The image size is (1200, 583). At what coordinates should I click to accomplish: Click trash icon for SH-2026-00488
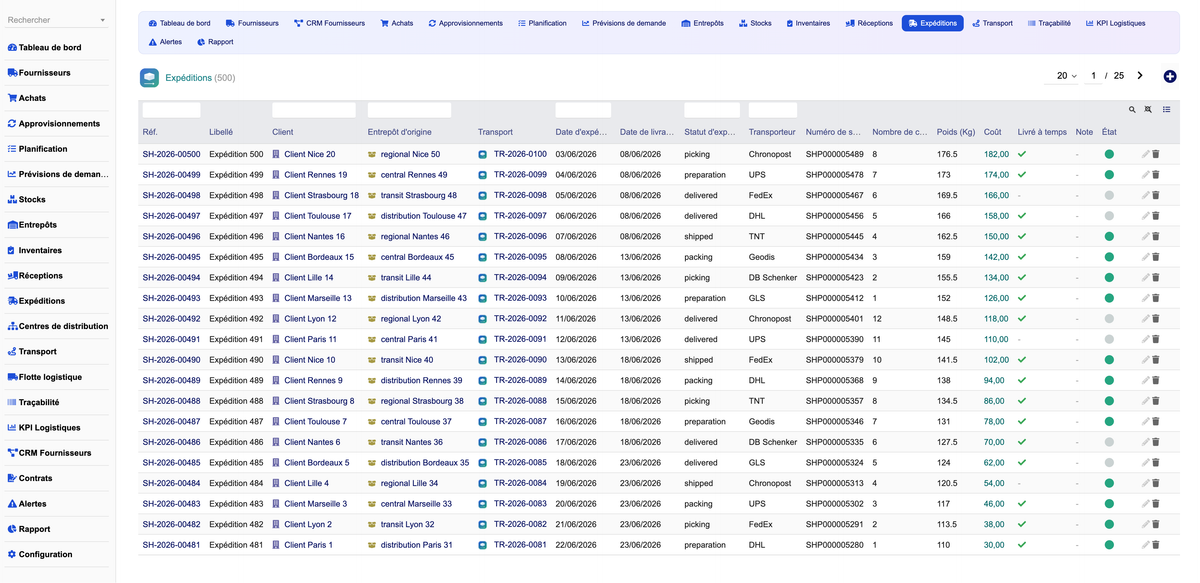click(x=1156, y=401)
